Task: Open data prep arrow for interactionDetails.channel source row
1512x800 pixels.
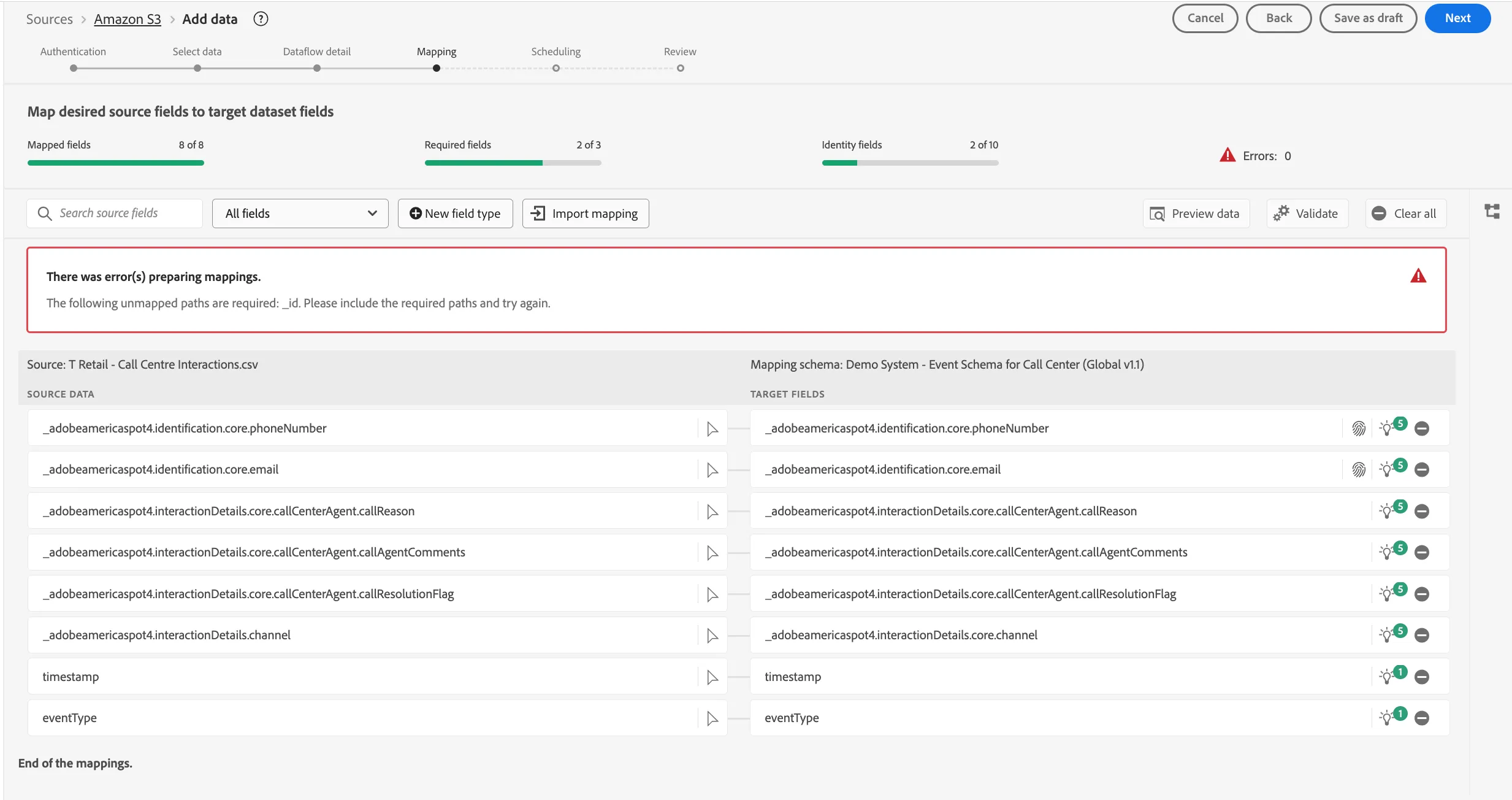Action: tap(712, 636)
